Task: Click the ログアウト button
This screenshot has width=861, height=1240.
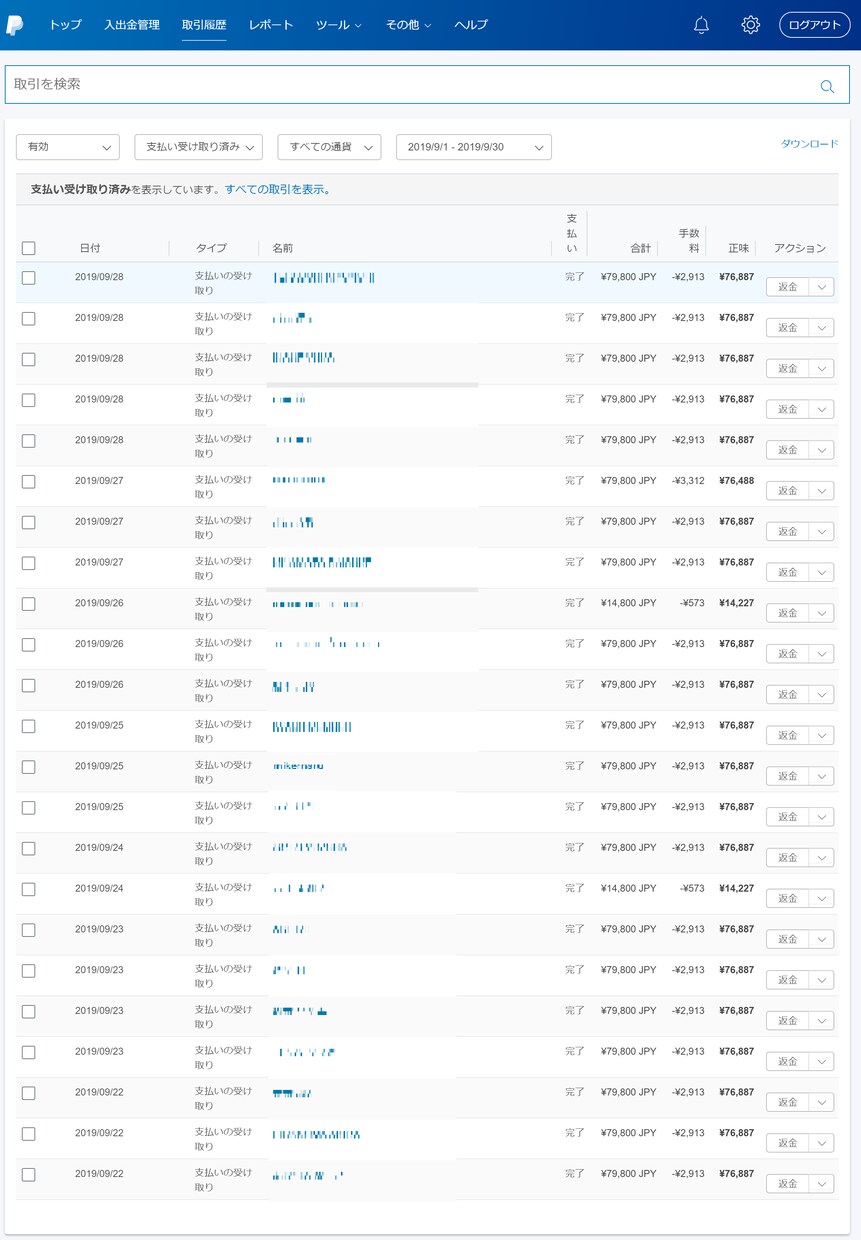Action: point(815,25)
